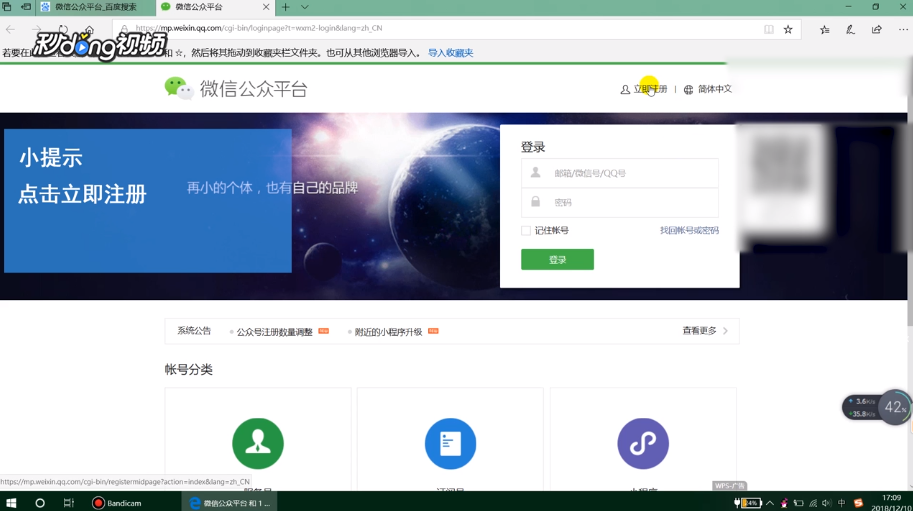Screen dimensions: 913x511
Task: Click the 导入收藏夹 import favorites link
Action: (x=451, y=52)
